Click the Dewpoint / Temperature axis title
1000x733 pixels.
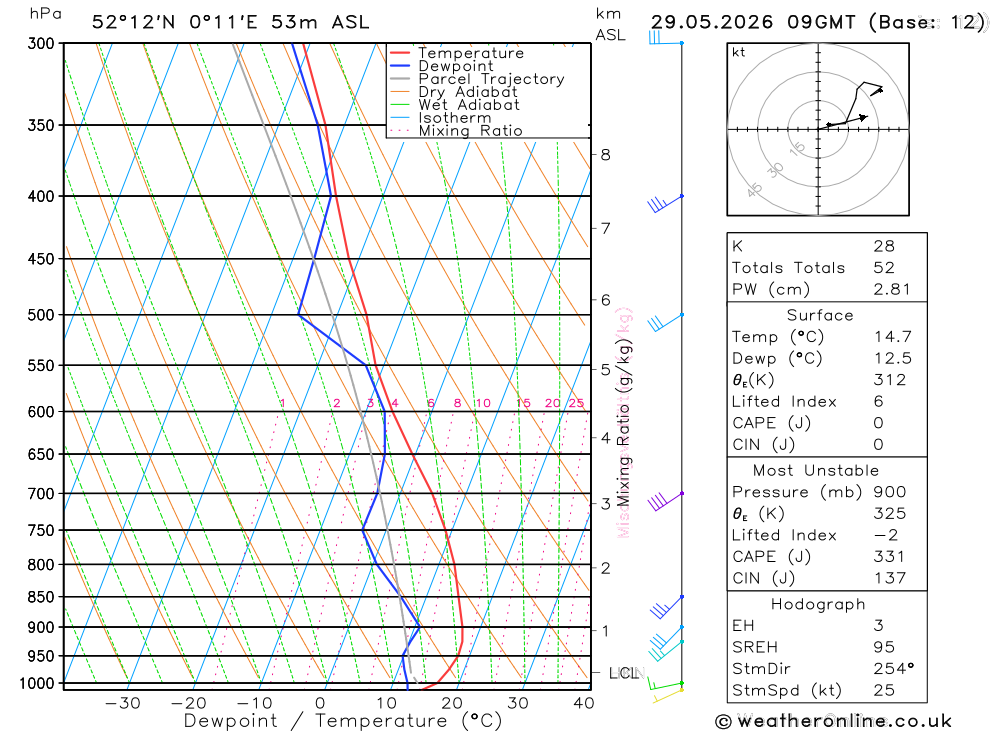coord(343,722)
